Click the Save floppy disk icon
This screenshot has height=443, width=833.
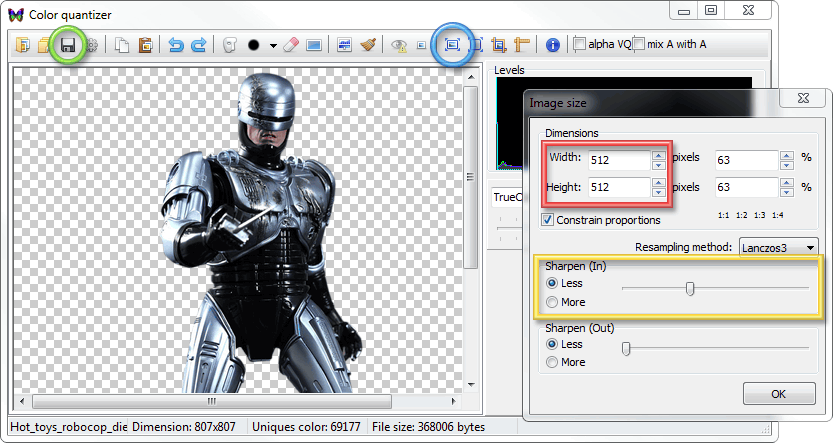pos(67,45)
